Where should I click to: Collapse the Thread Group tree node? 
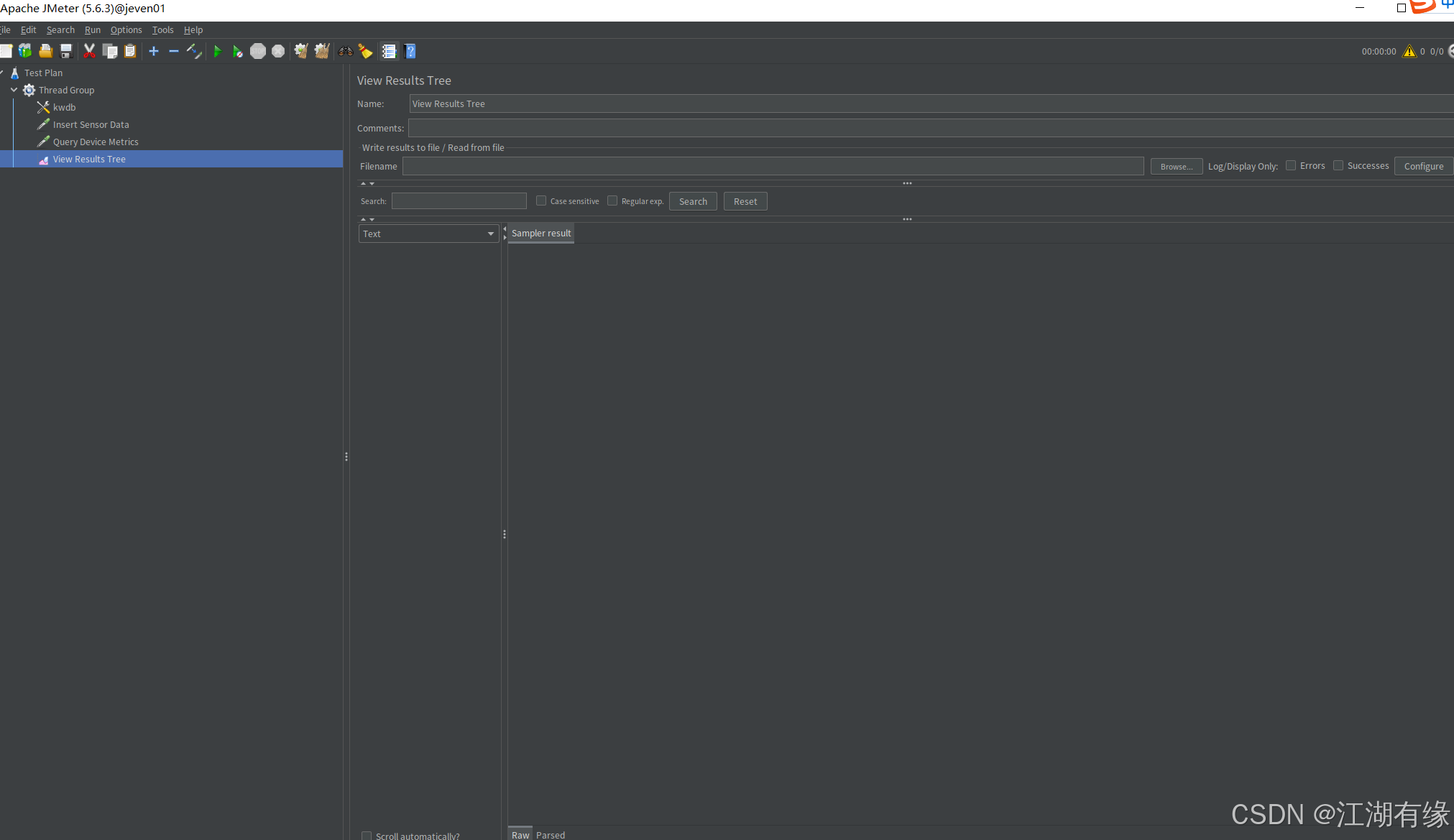pyautogui.click(x=14, y=90)
